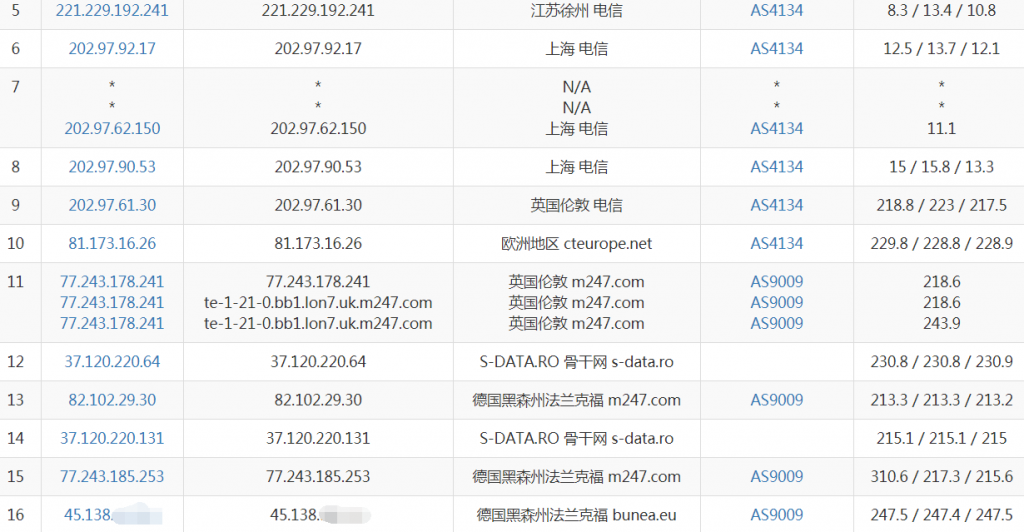Open the blue 202.97.62.150 link in hop 7

click(x=112, y=128)
